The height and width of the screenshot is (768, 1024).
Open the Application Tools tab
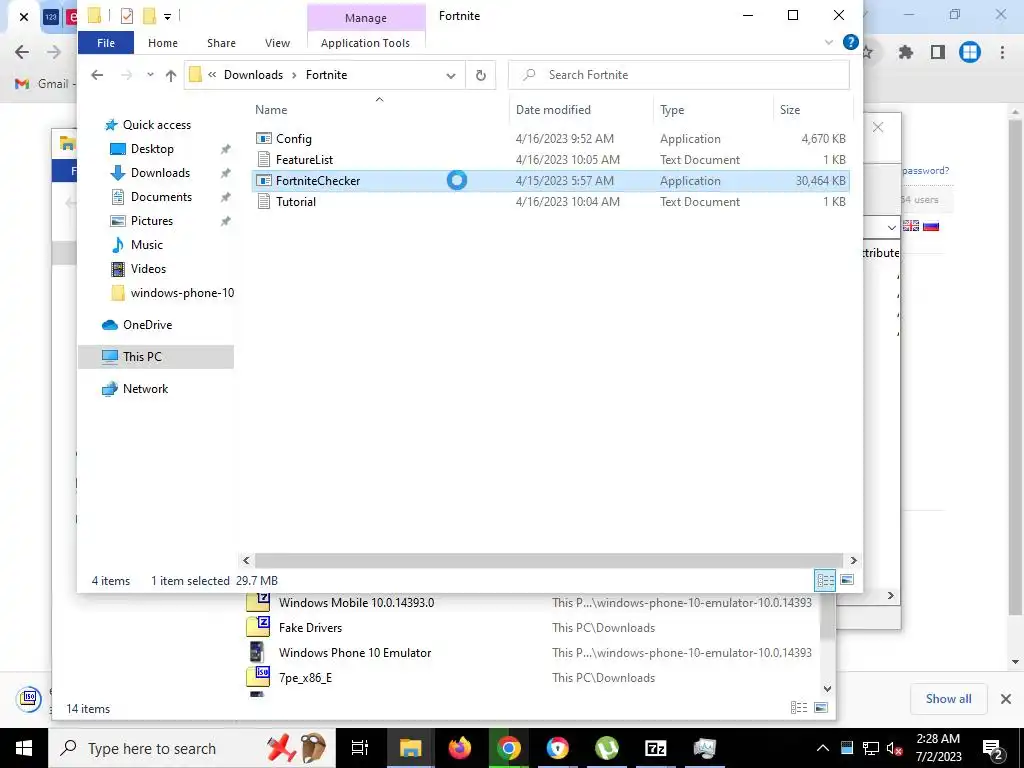366,43
